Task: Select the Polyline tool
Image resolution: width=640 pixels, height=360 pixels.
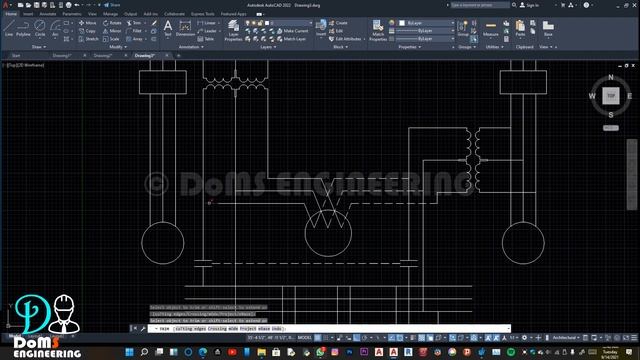Action: pos(23,28)
